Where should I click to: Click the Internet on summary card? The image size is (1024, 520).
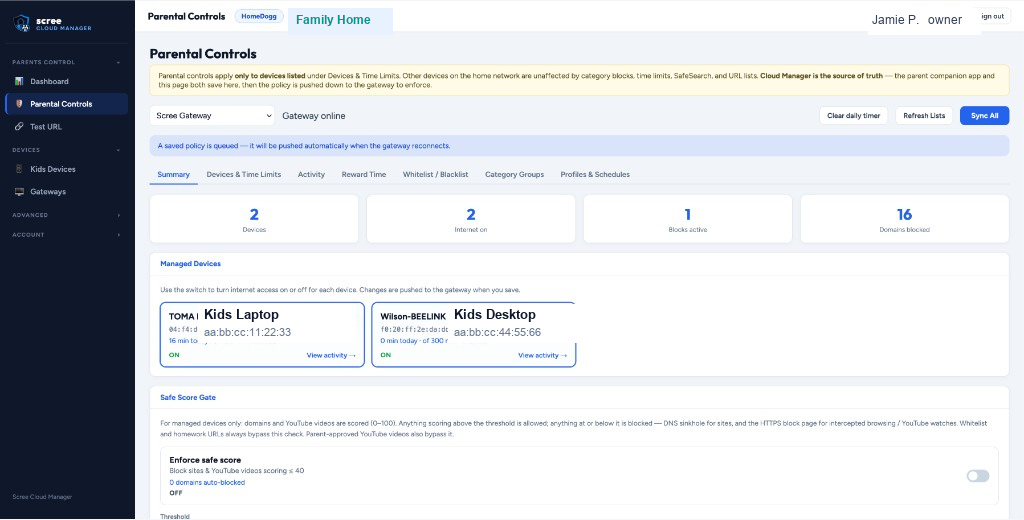(471, 219)
